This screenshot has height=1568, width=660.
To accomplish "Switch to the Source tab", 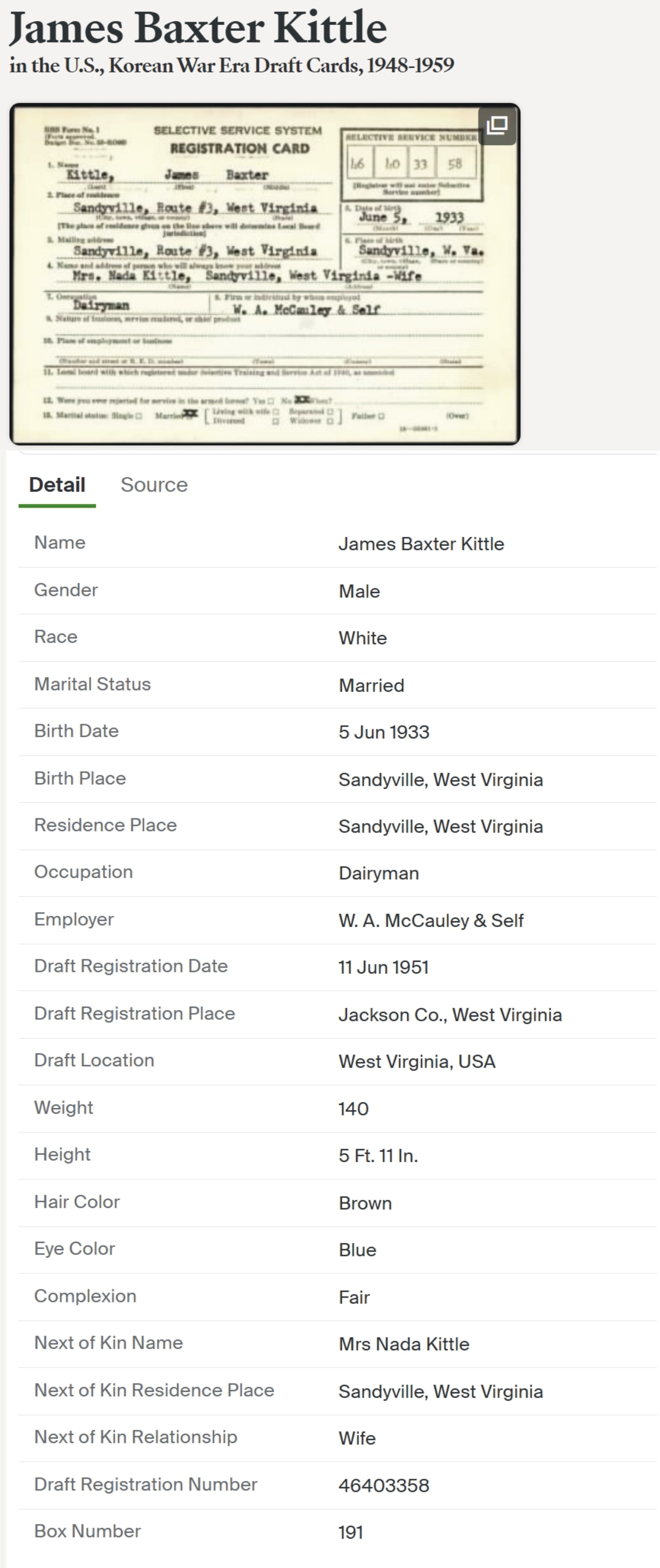I will [x=154, y=485].
